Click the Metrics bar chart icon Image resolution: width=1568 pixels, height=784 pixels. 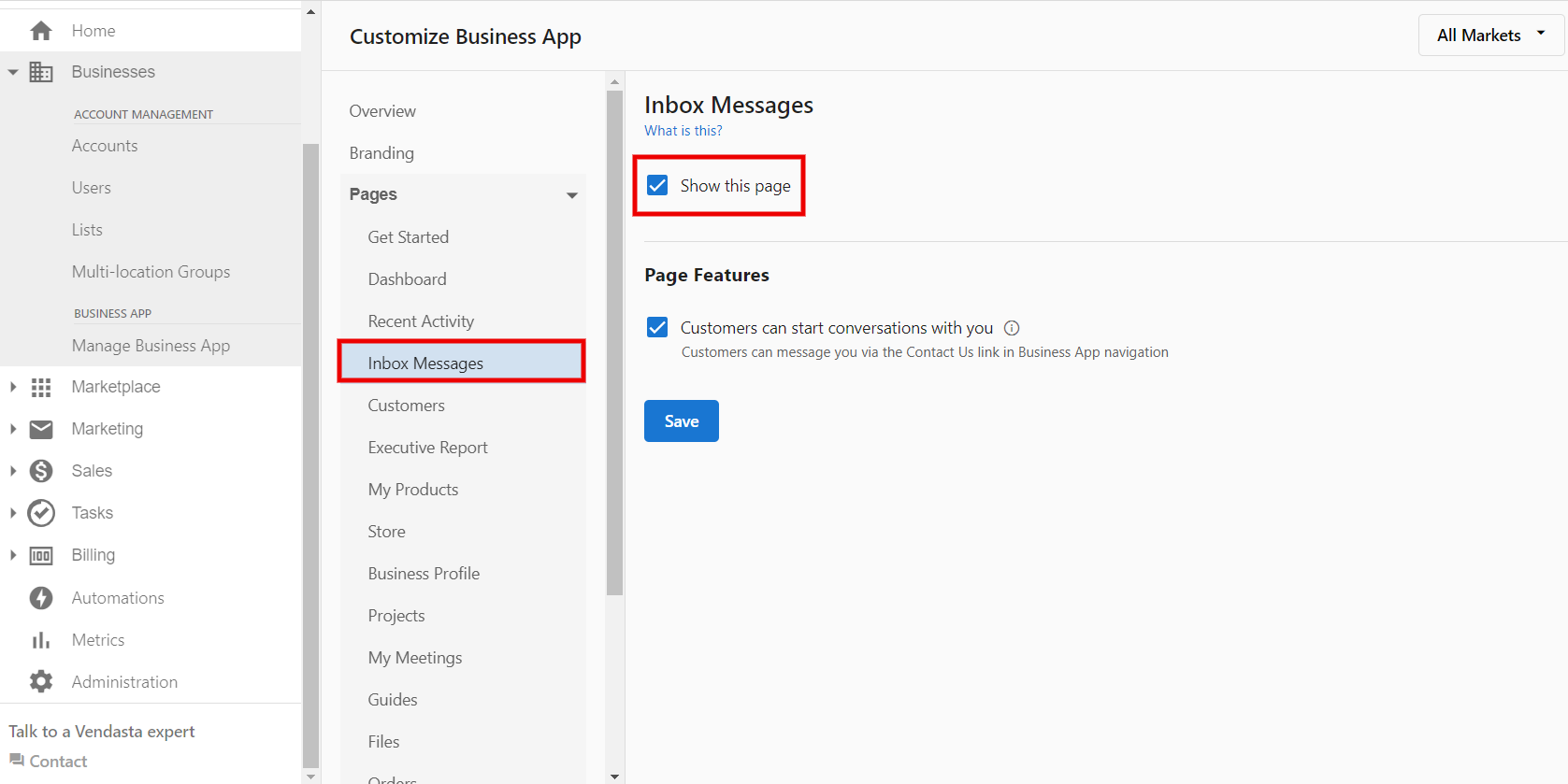click(41, 640)
